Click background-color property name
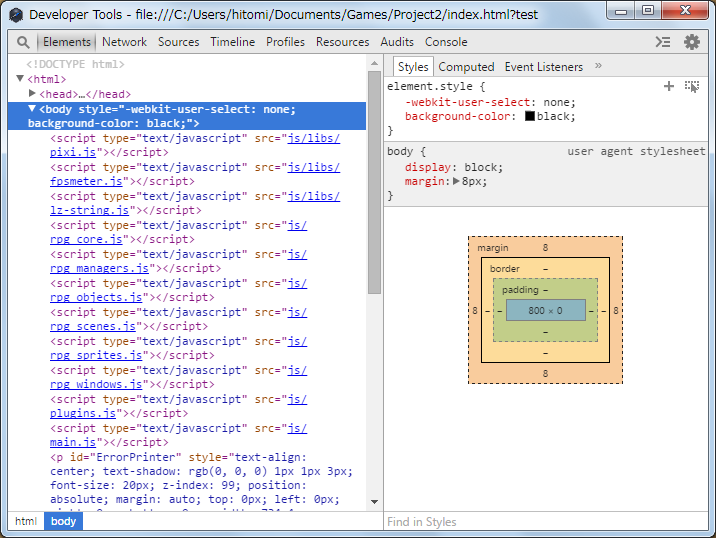This screenshot has height=538, width=716. click(458, 116)
